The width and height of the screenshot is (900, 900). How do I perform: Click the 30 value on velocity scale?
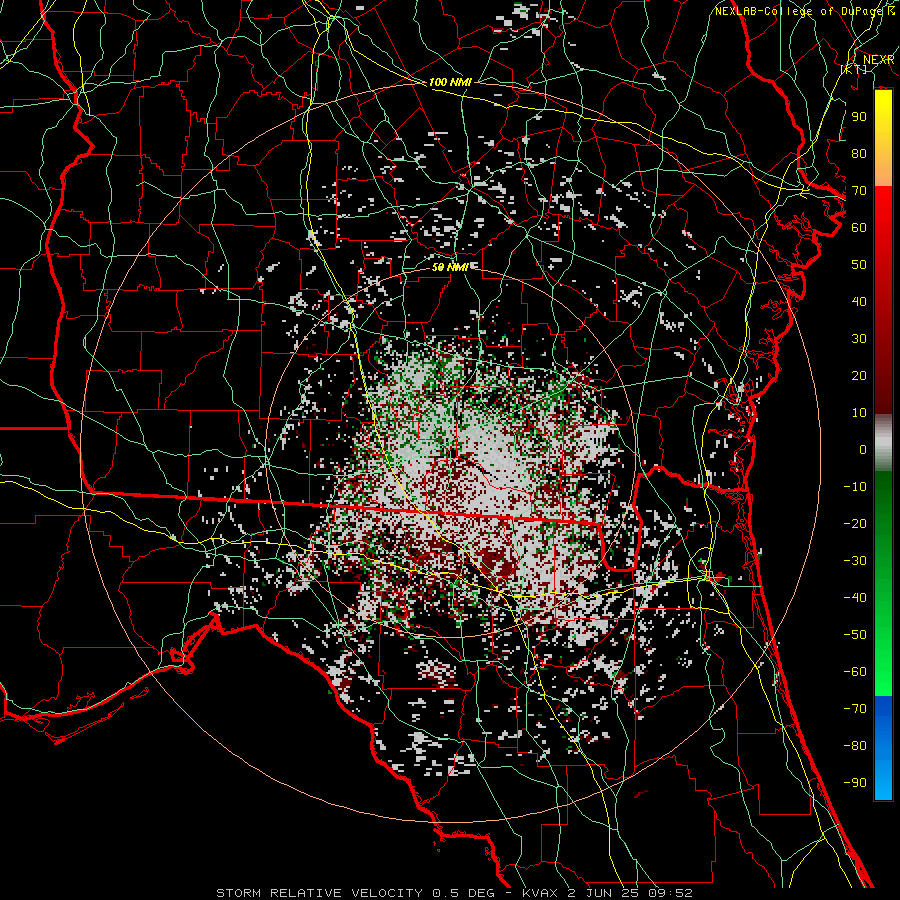coord(859,339)
